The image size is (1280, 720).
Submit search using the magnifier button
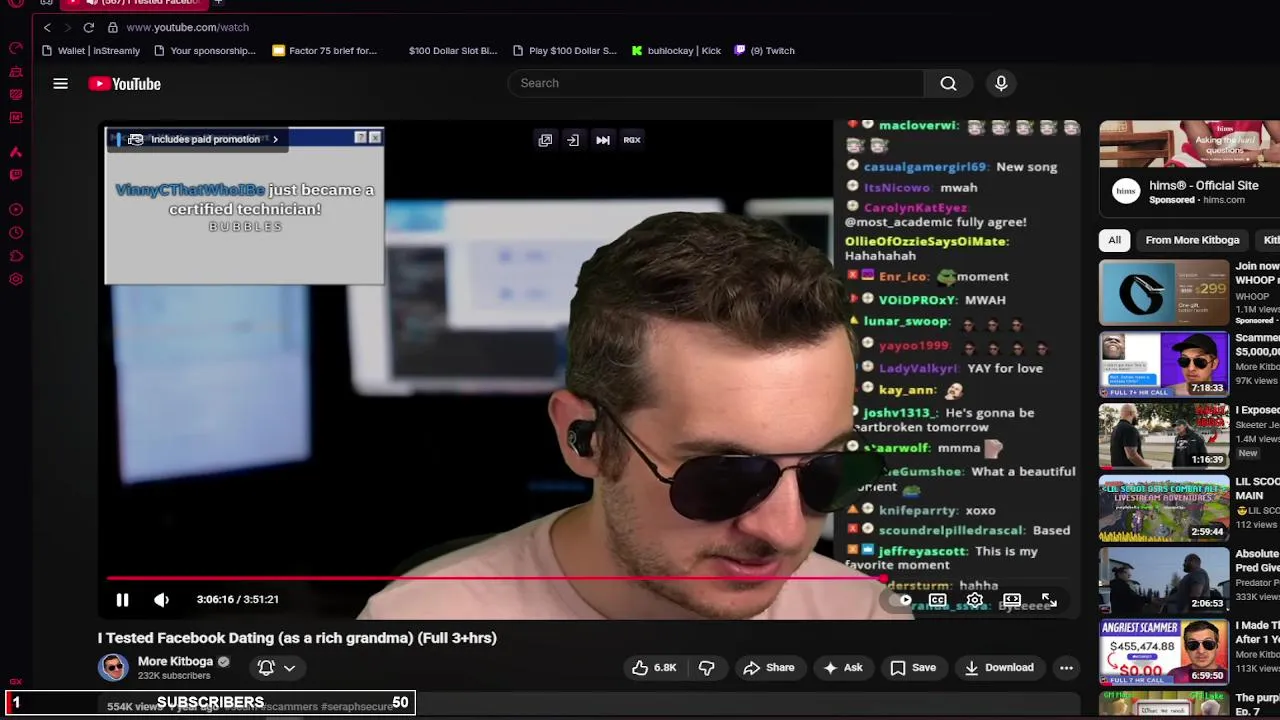(948, 83)
